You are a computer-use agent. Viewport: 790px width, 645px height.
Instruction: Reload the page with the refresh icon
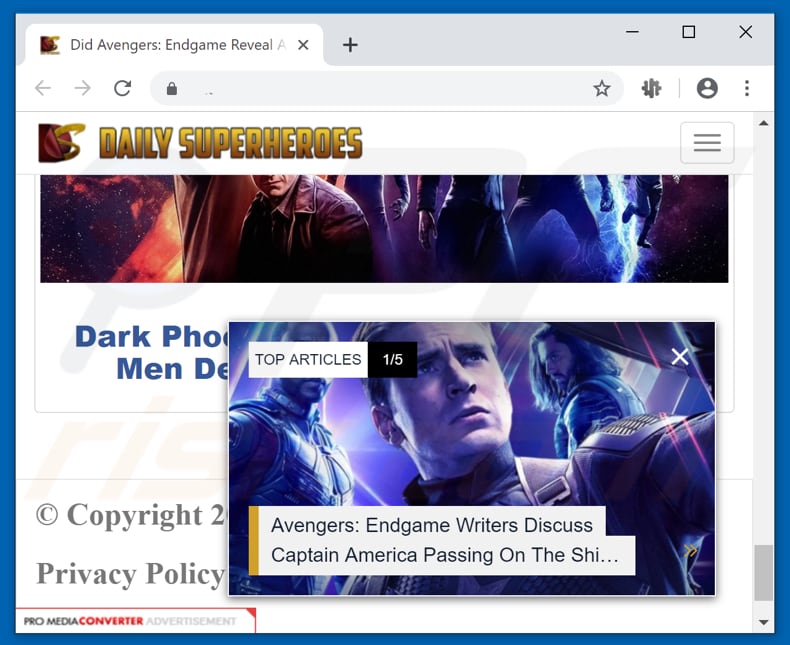[122, 89]
